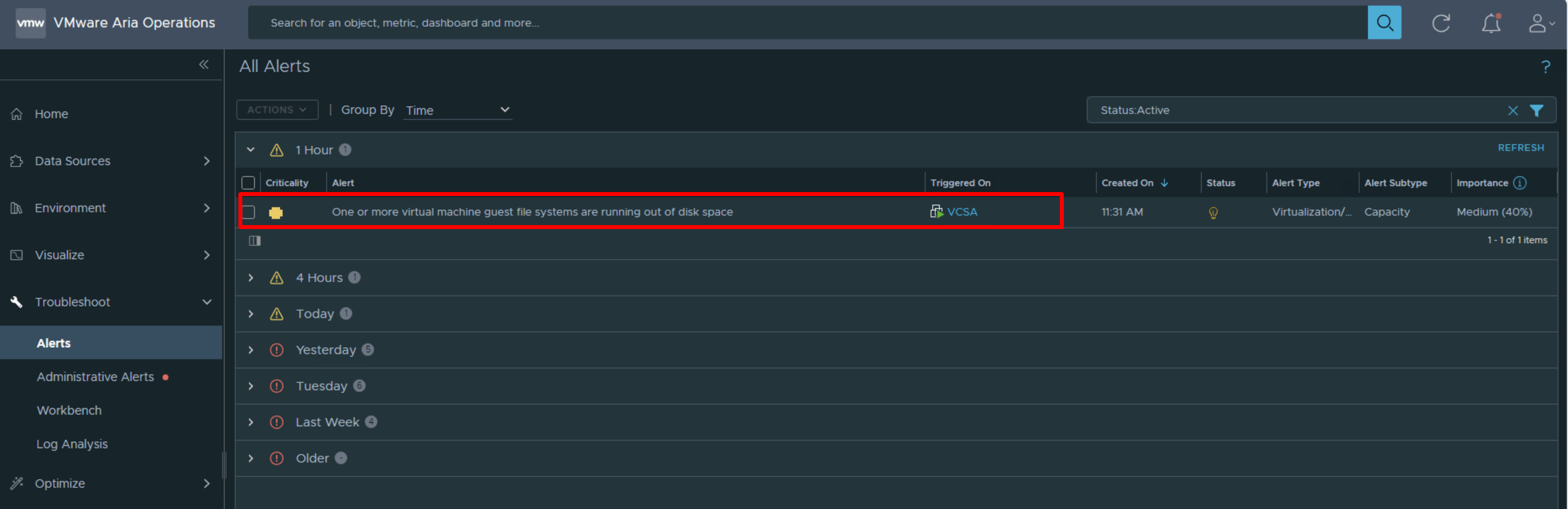Expand the Data Sources menu chevron
The image size is (1568, 509).
click(206, 161)
